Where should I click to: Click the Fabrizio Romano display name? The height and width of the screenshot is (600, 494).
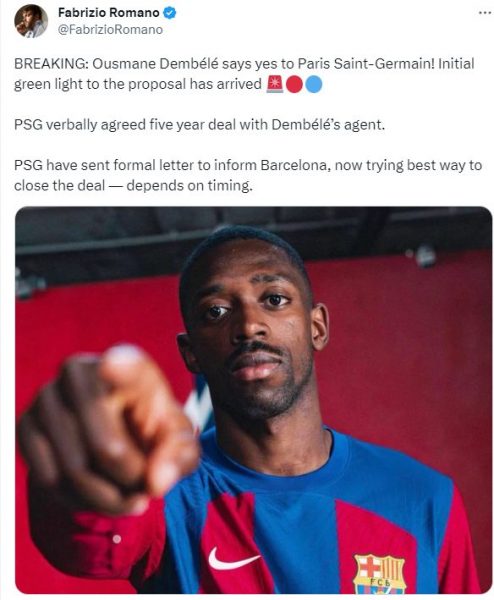tap(109, 13)
